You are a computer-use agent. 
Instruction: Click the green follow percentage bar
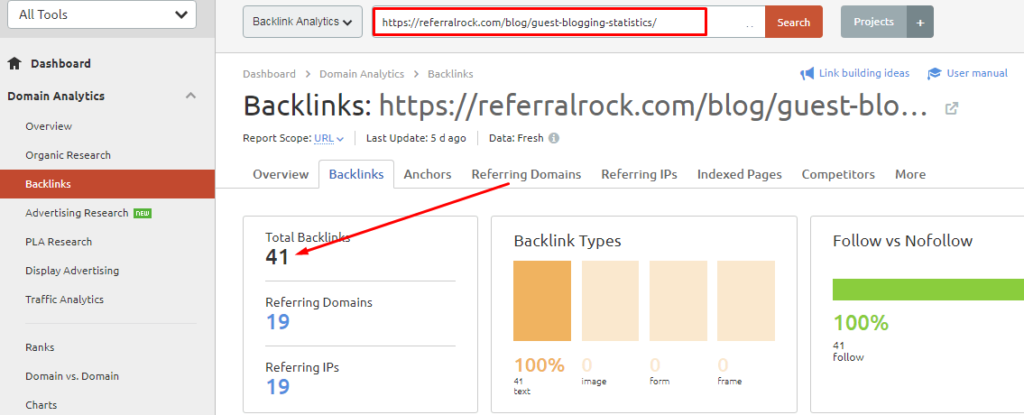(927, 289)
